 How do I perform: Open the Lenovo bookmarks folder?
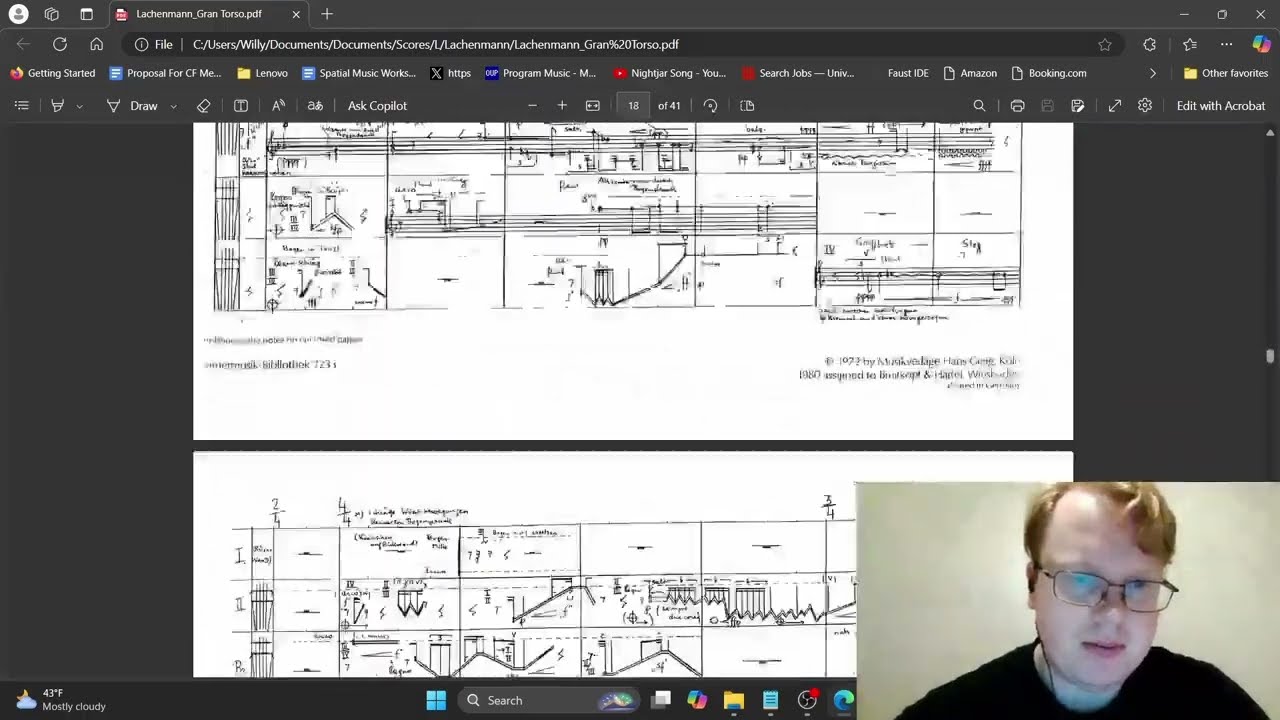tap(262, 73)
